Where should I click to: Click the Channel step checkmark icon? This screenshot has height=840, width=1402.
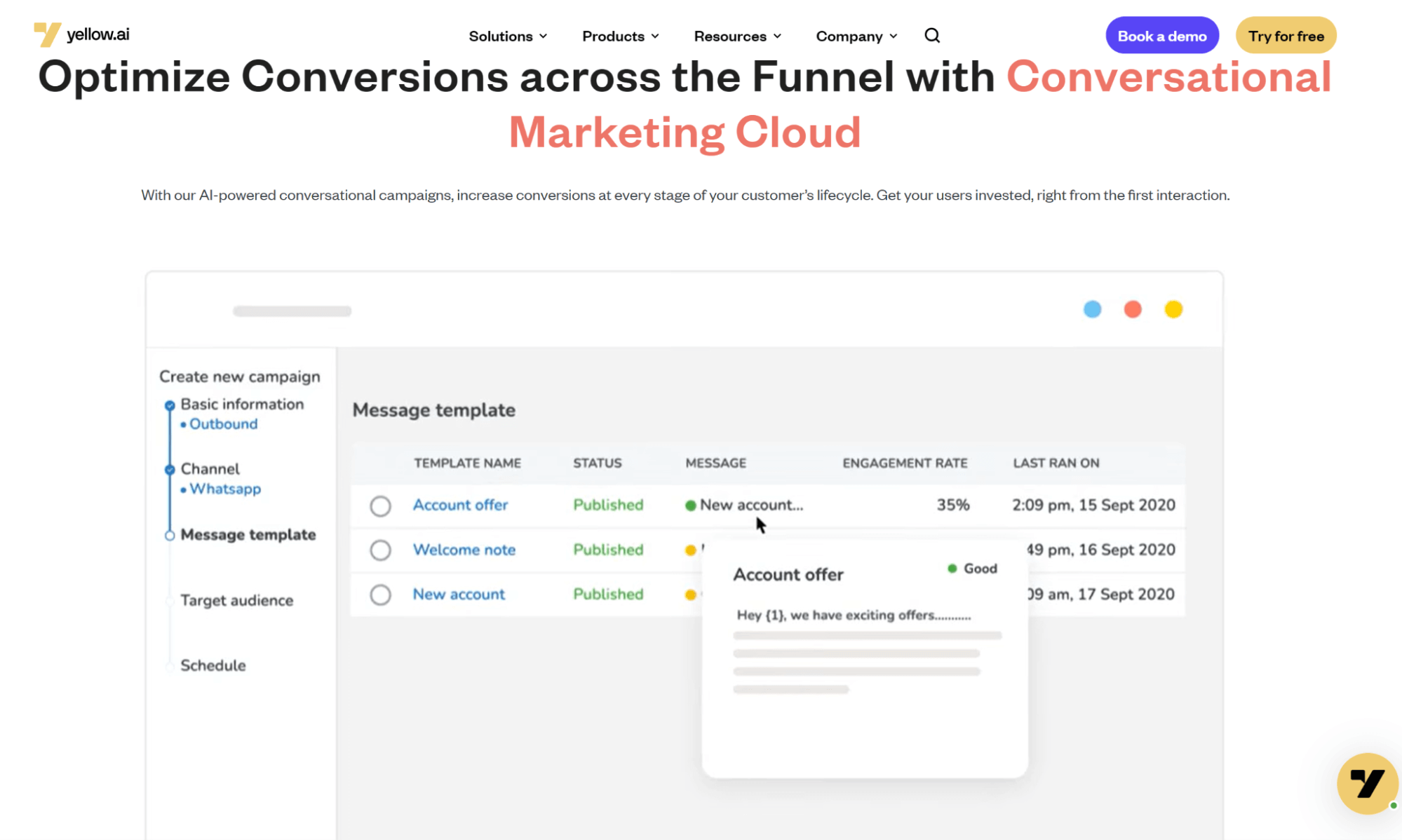pyautogui.click(x=170, y=470)
